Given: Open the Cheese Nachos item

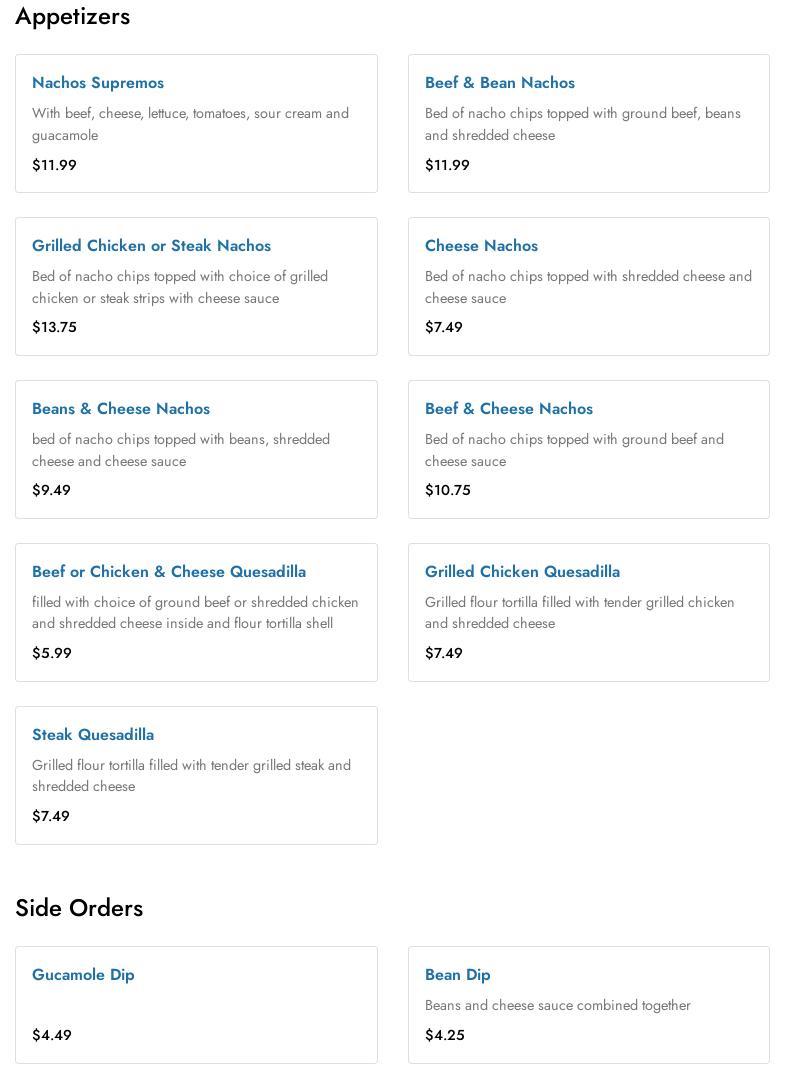Looking at the screenshot, I should coord(481,246).
